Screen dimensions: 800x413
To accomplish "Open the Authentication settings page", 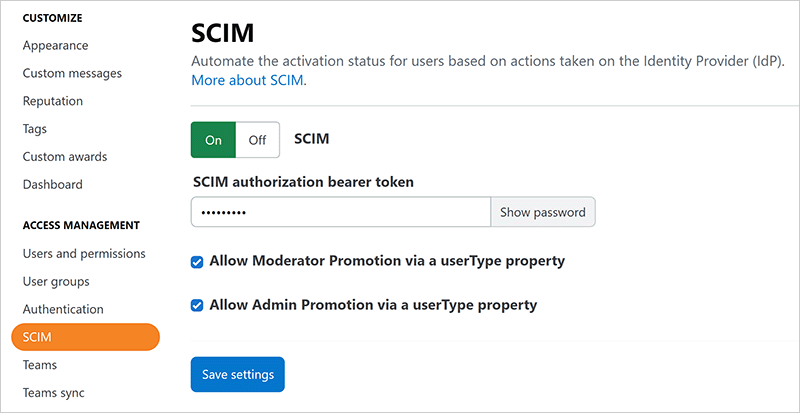I will tap(63, 310).
